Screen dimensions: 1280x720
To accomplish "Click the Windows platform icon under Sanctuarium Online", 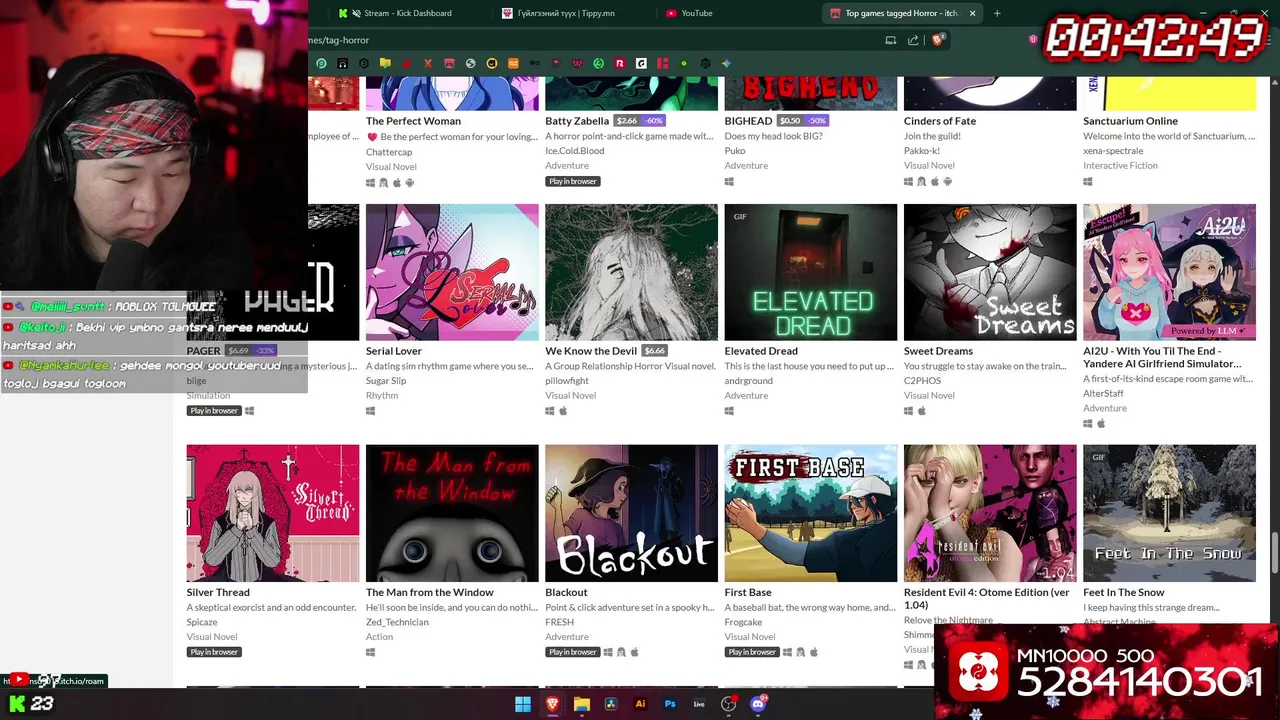I will pos(1088,182).
